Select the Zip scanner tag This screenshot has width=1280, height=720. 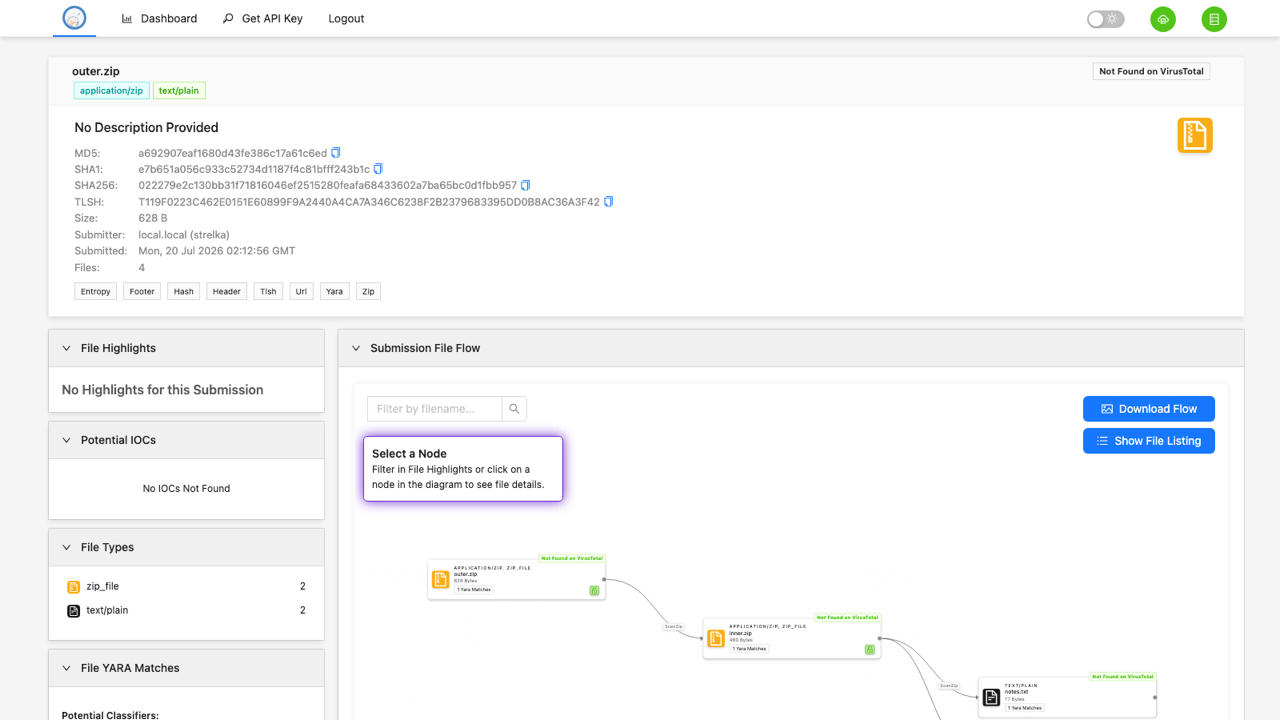[x=368, y=292]
